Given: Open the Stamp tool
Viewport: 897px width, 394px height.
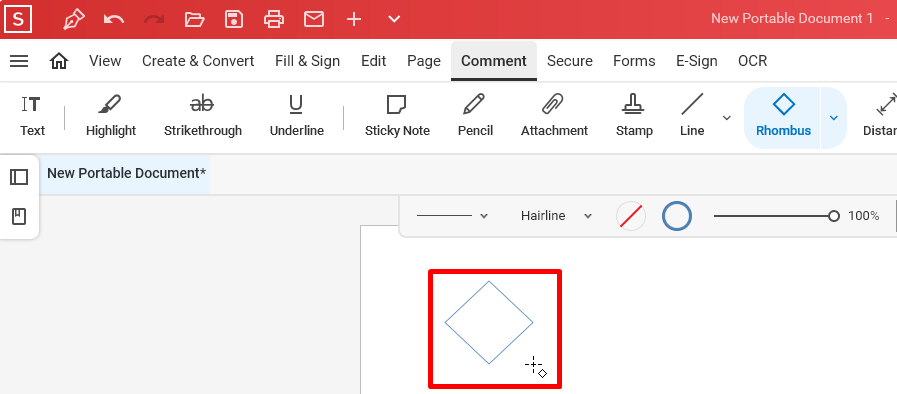Looking at the screenshot, I should [634, 117].
